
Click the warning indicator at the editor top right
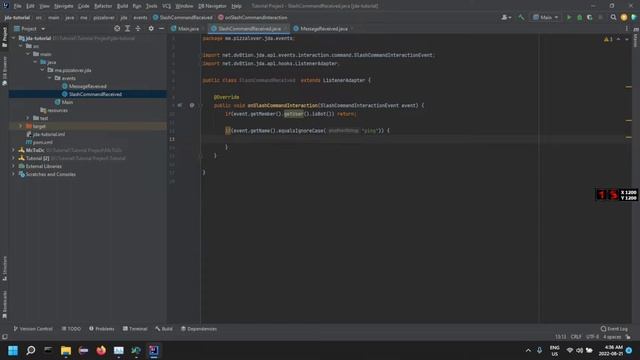608,39
